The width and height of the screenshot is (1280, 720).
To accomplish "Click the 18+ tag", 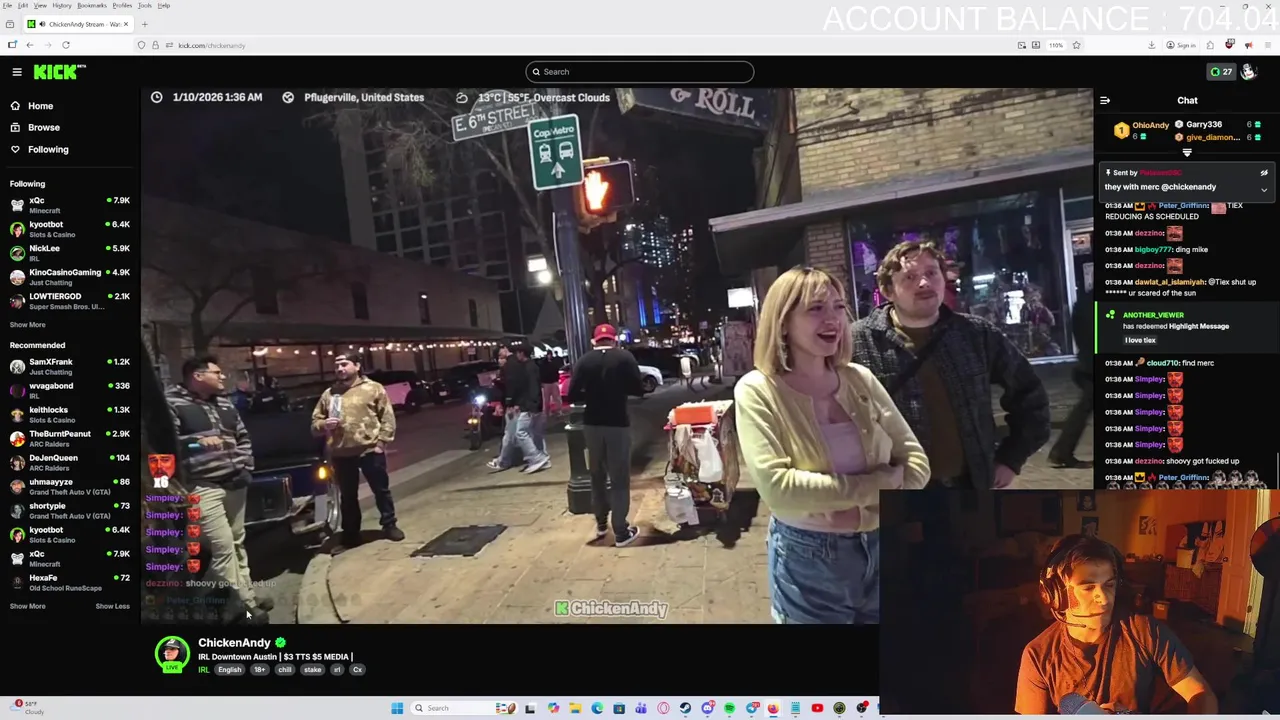I will coord(259,670).
